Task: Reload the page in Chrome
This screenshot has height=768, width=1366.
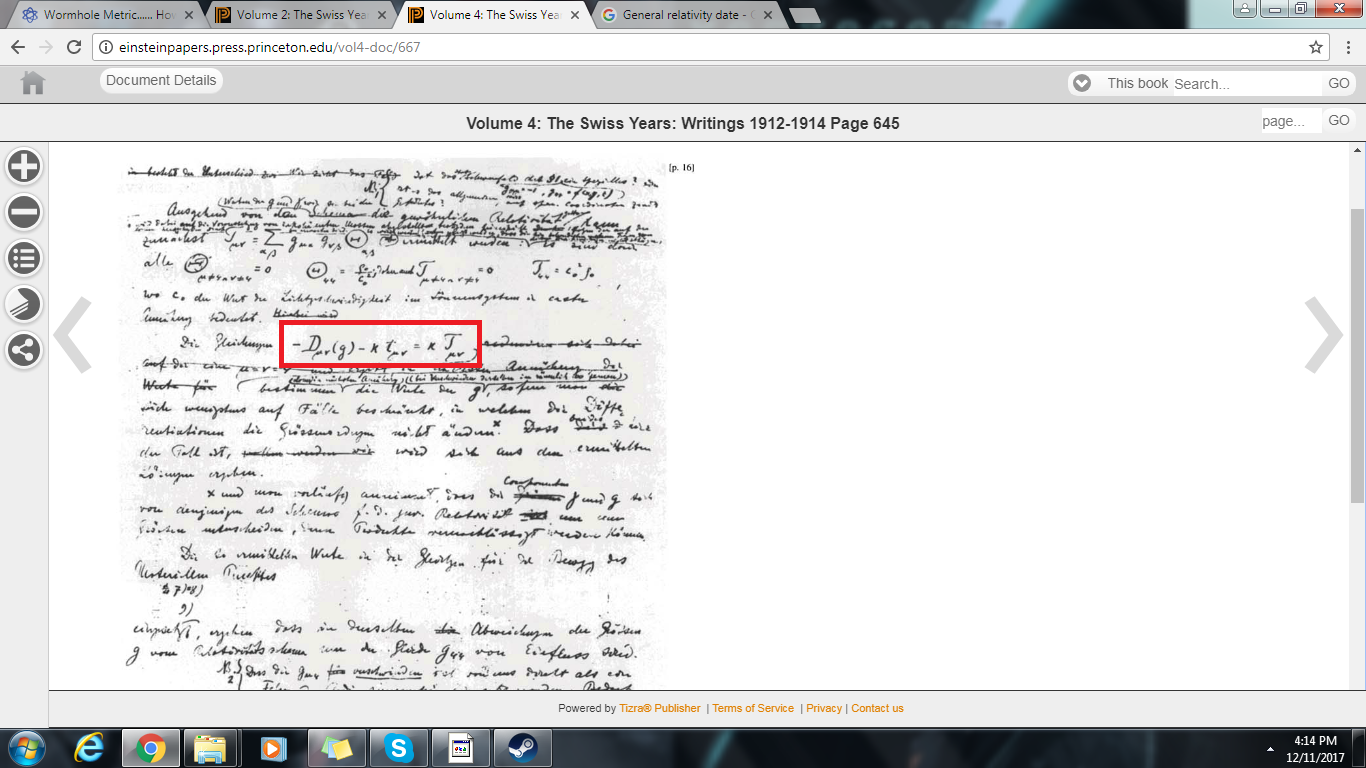Action: tap(73, 47)
